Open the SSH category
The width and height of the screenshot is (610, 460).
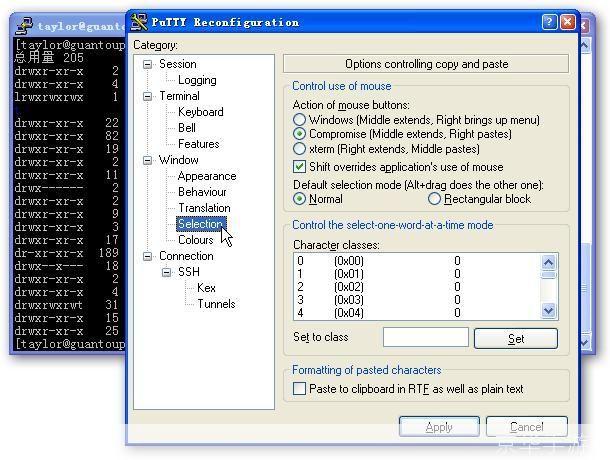[x=189, y=272]
